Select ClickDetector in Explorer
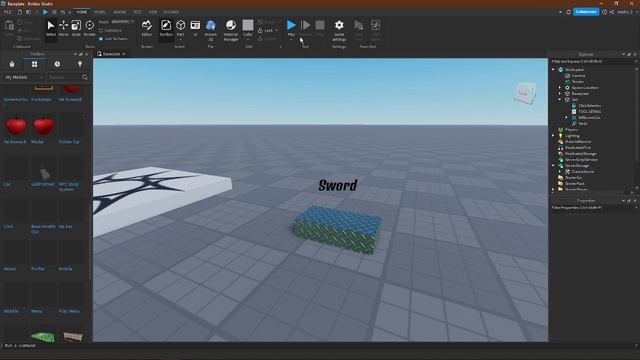640x360 pixels. tap(590, 105)
